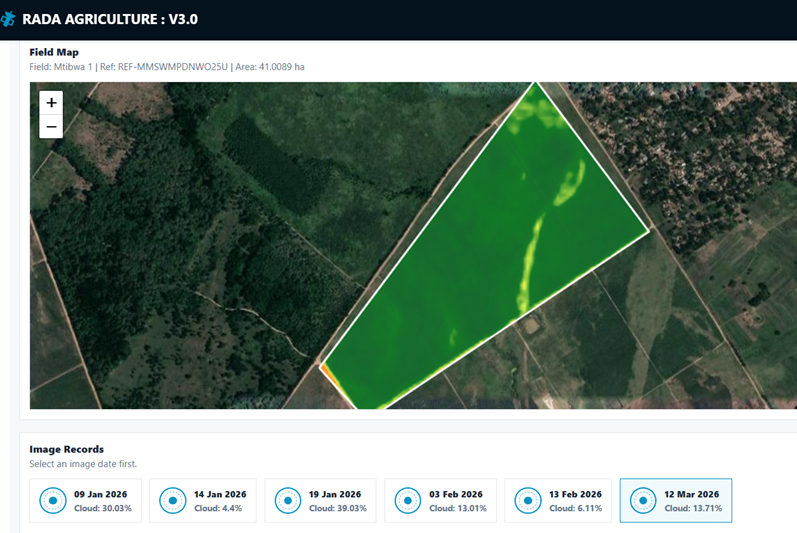The image size is (797, 533).
Task: Click the 'Cloud: 13.71%' value
Action: [x=693, y=508]
